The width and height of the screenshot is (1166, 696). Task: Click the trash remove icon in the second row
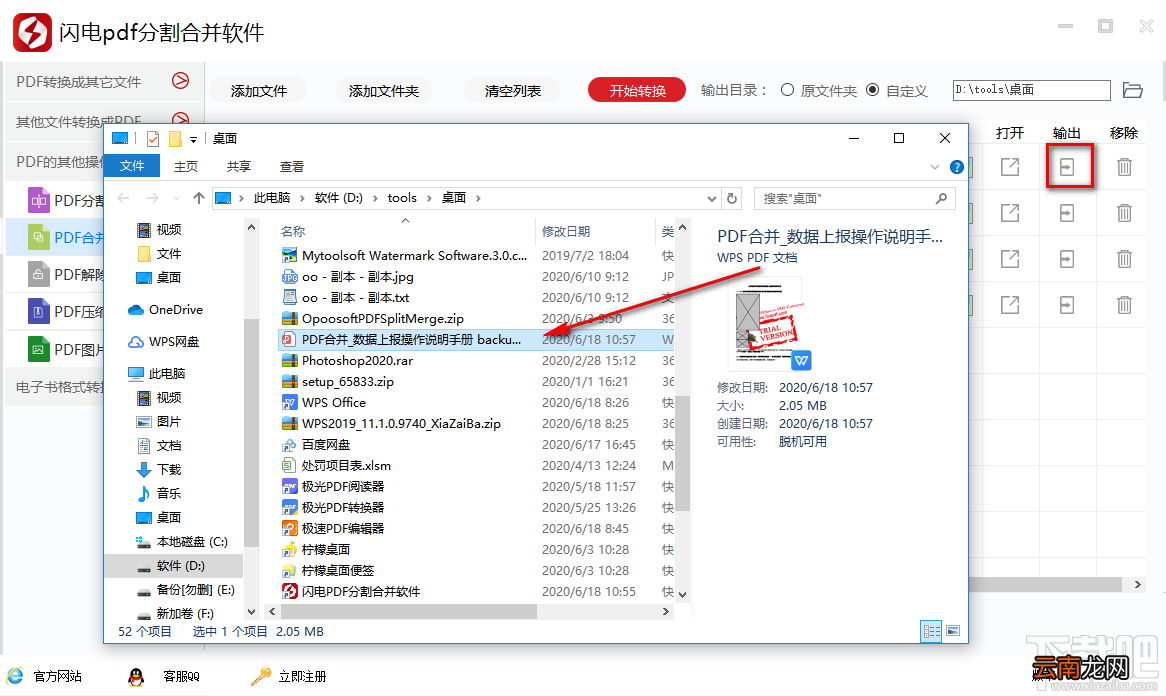1124,213
